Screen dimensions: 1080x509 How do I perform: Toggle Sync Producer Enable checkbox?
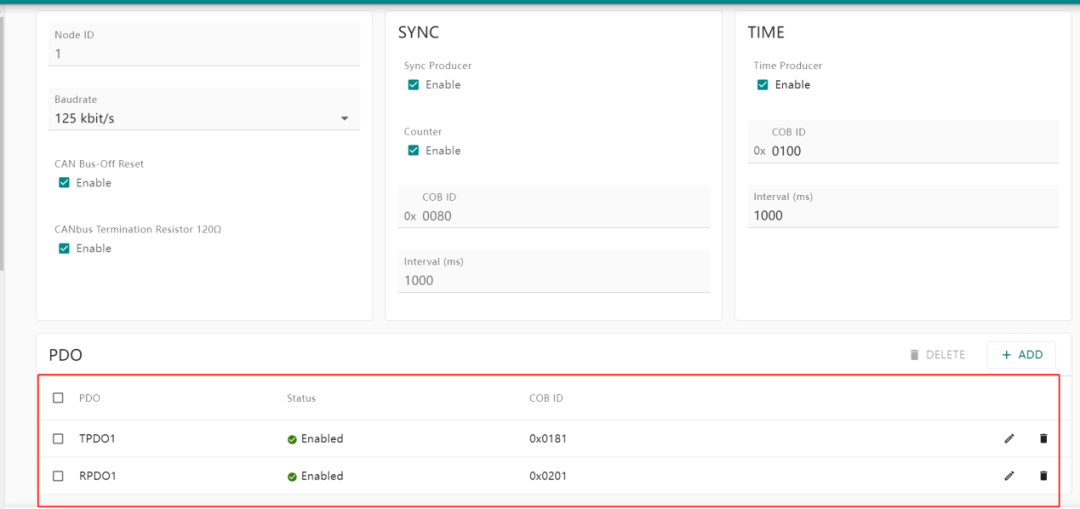tap(413, 85)
